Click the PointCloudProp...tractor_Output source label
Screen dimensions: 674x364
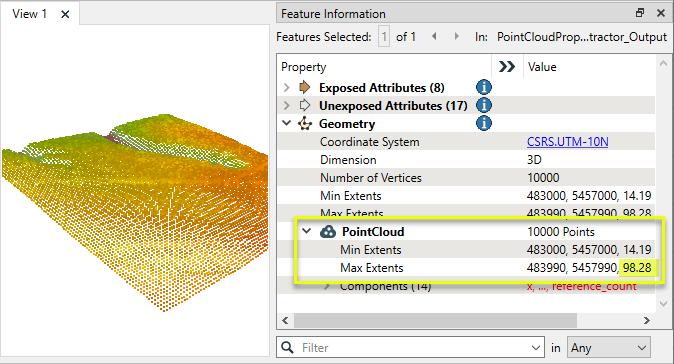click(582, 37)
